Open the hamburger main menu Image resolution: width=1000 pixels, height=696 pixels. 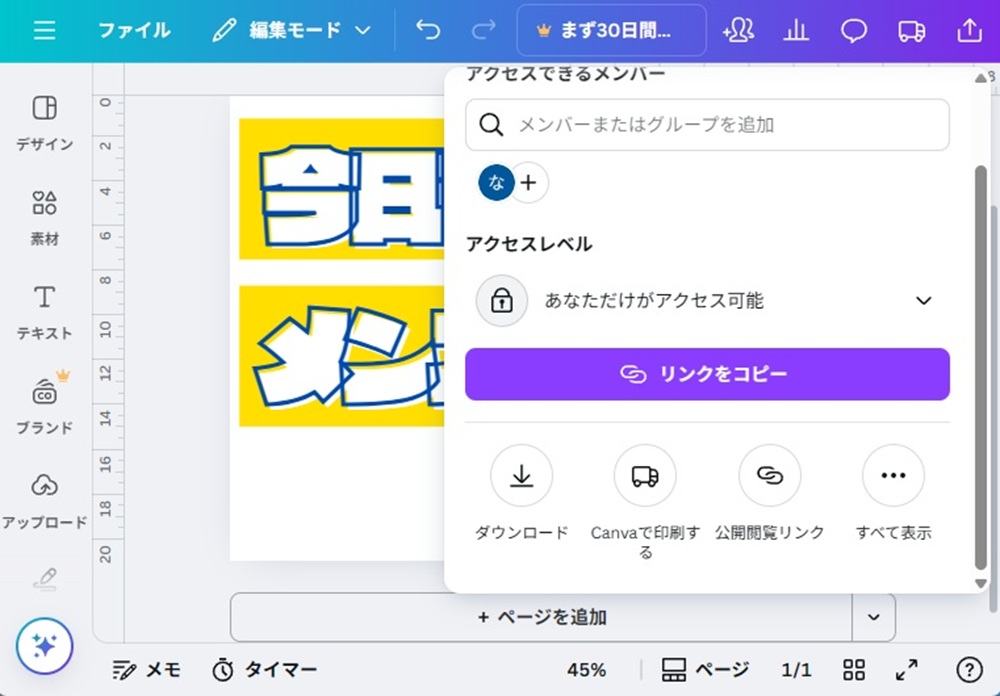[44, 31]
